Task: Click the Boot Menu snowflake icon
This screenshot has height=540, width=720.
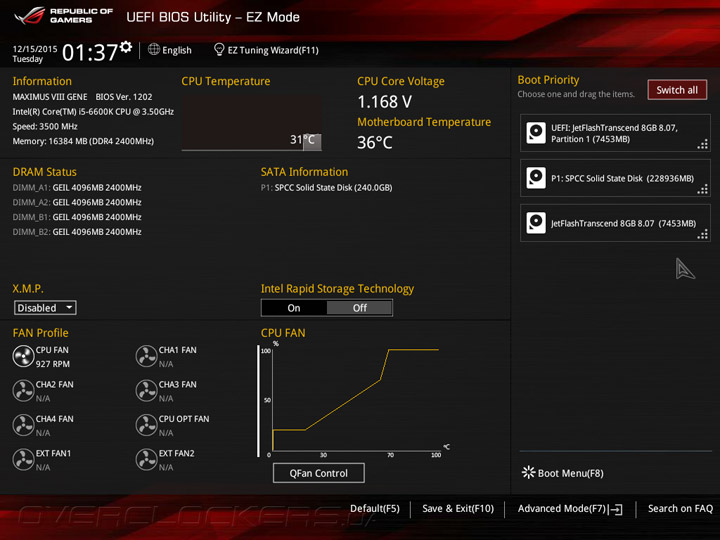Action: point(528,472)
